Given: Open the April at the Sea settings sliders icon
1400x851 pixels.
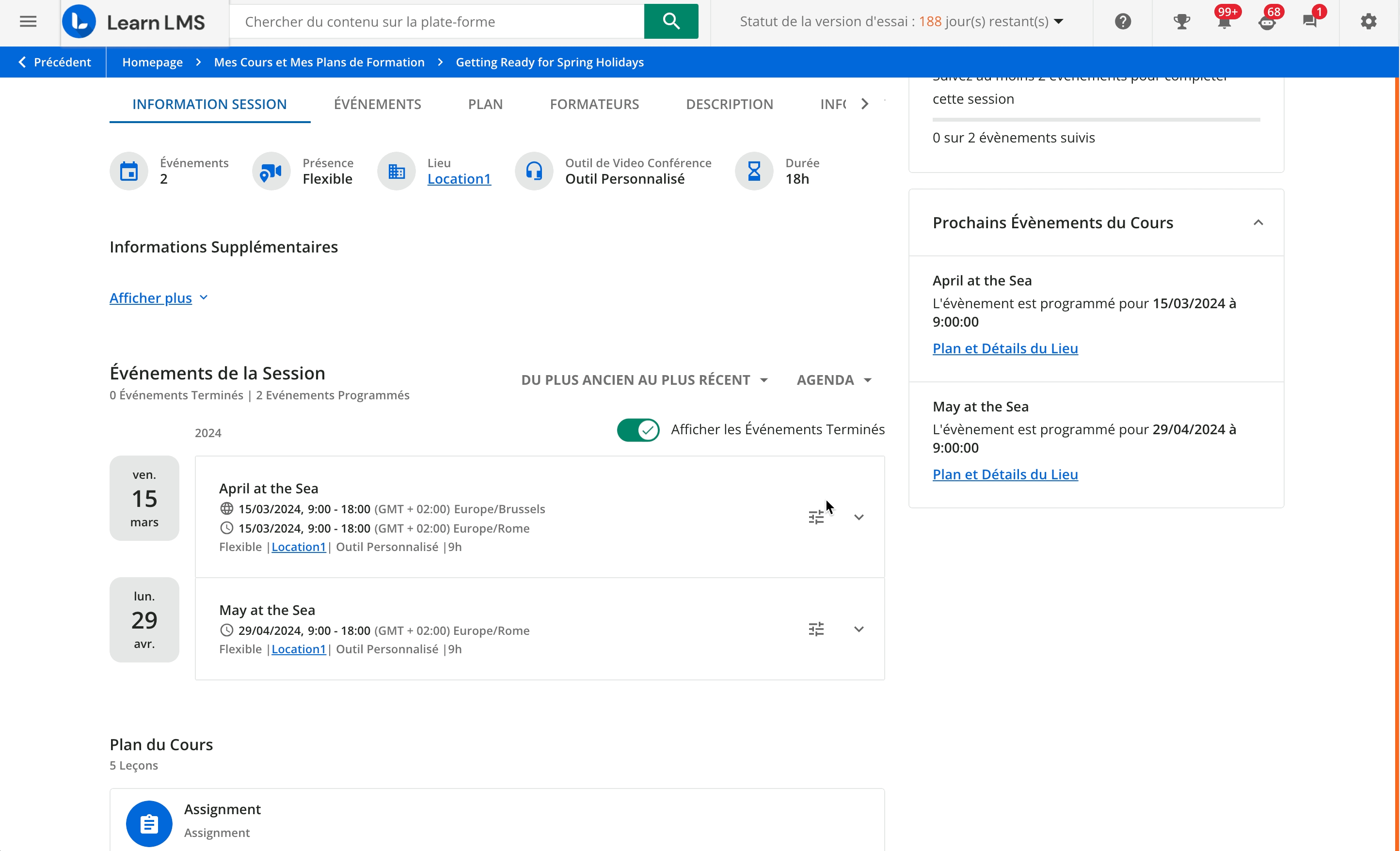Looking at the screenshot, I should 816,518.
